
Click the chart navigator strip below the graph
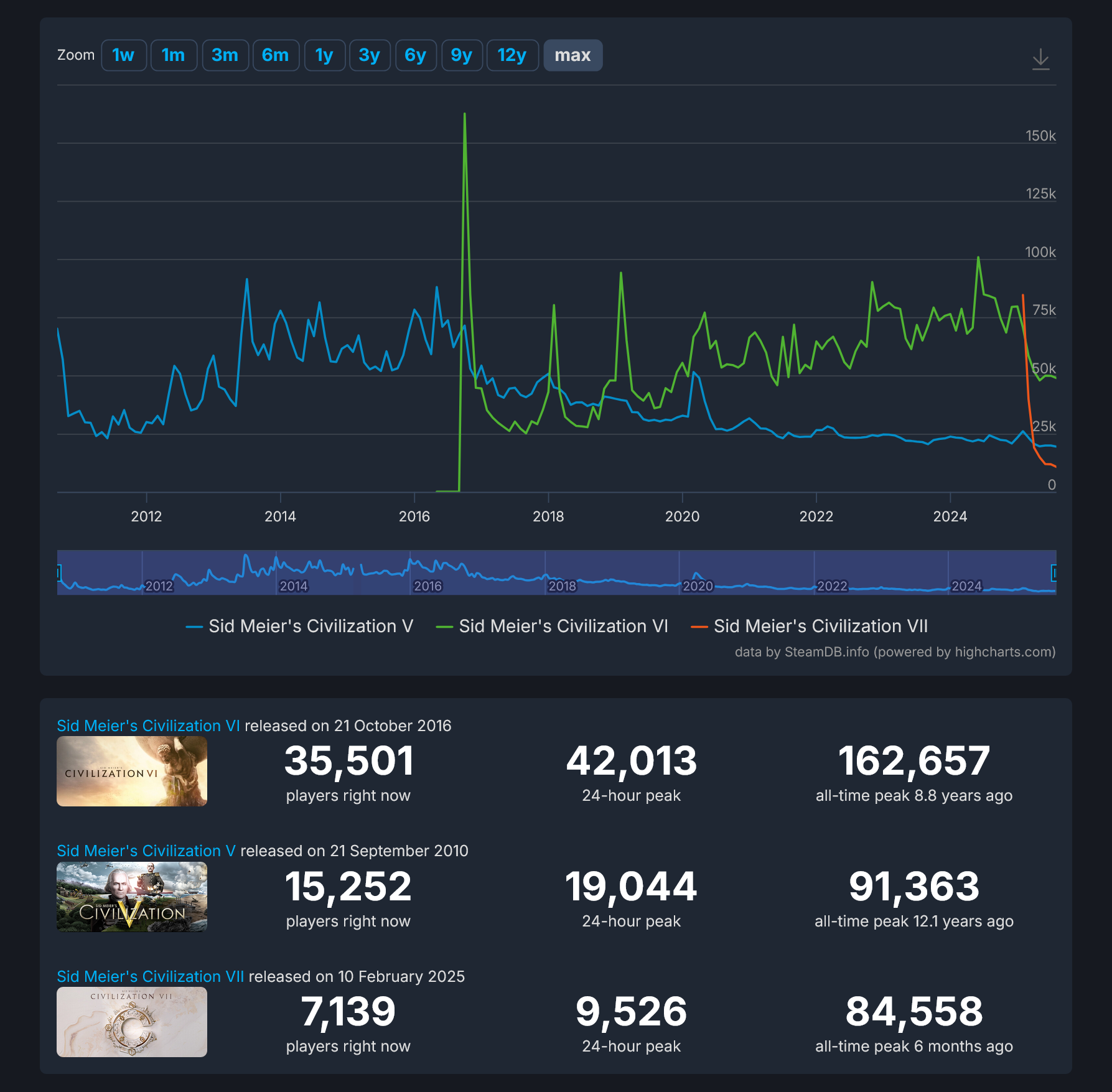[556, 572]
